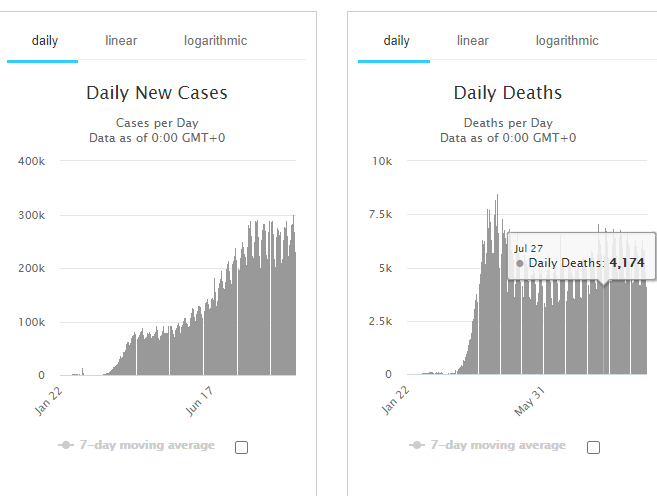657x496 pixels.
Task: Select daily tab in Daily New Cases chart
Action: pyautogui.click(x=45, y=41)
